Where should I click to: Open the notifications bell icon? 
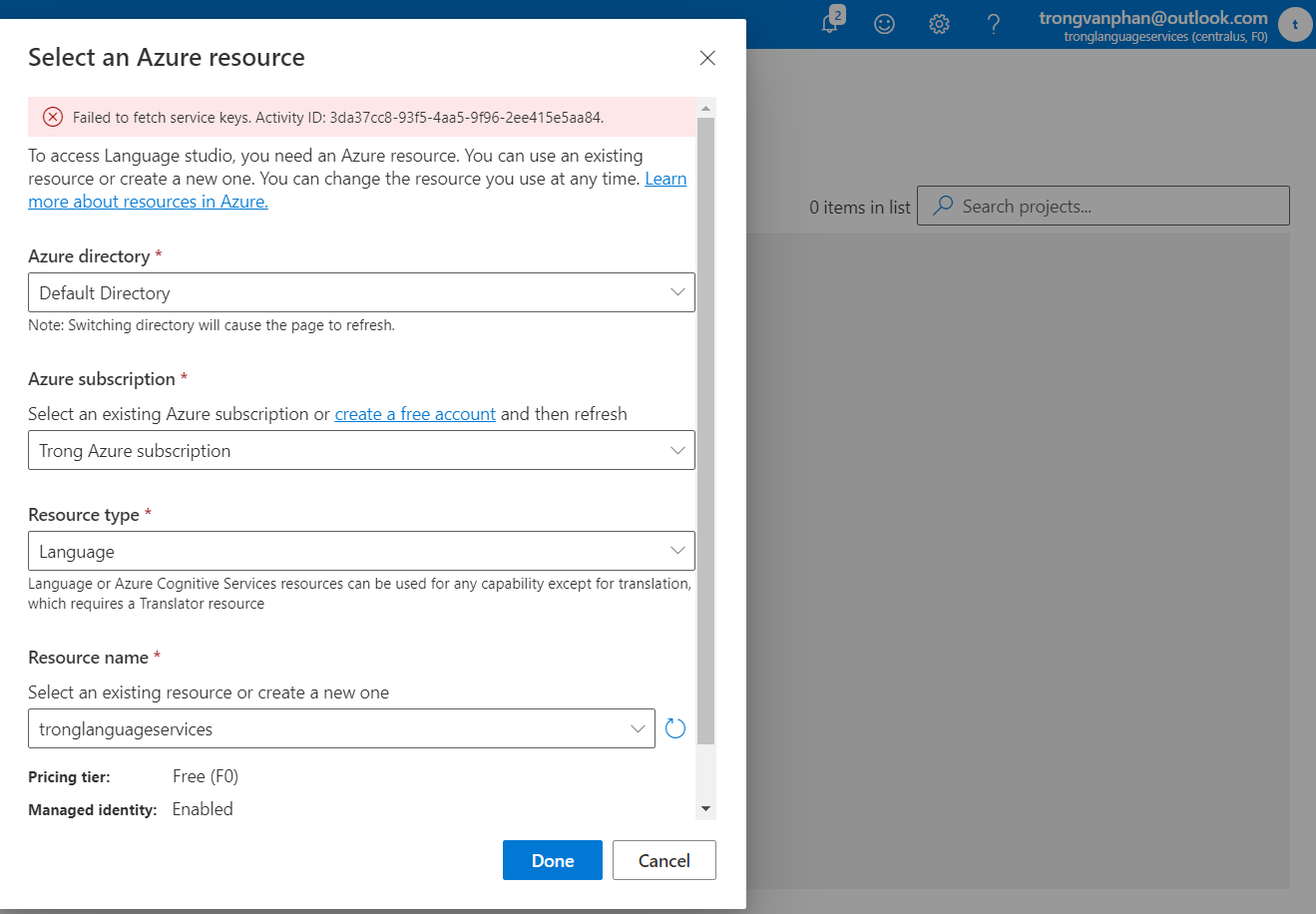[830, 23]
